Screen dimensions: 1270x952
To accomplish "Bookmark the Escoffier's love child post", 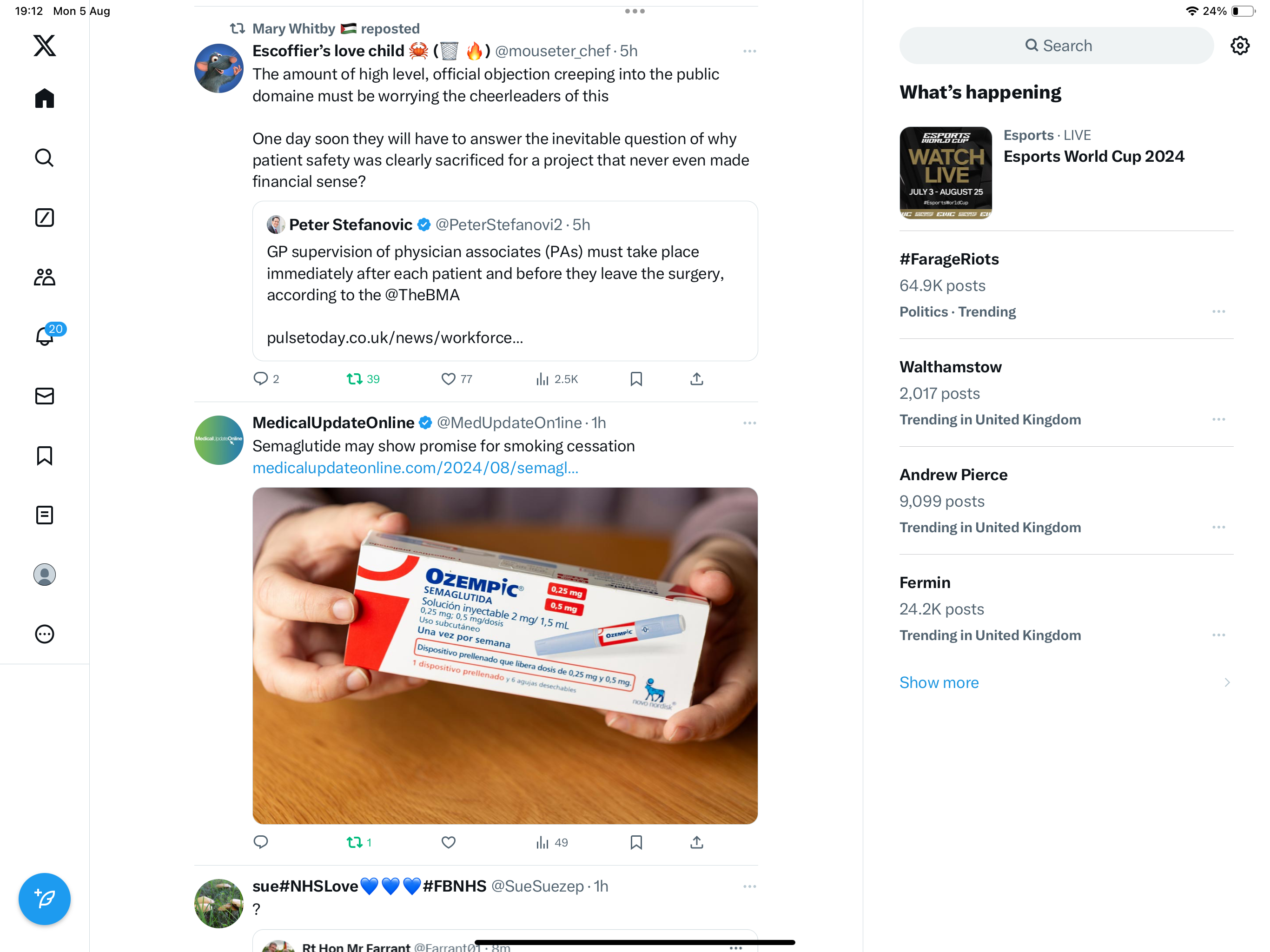I will [x=636, y=379].
